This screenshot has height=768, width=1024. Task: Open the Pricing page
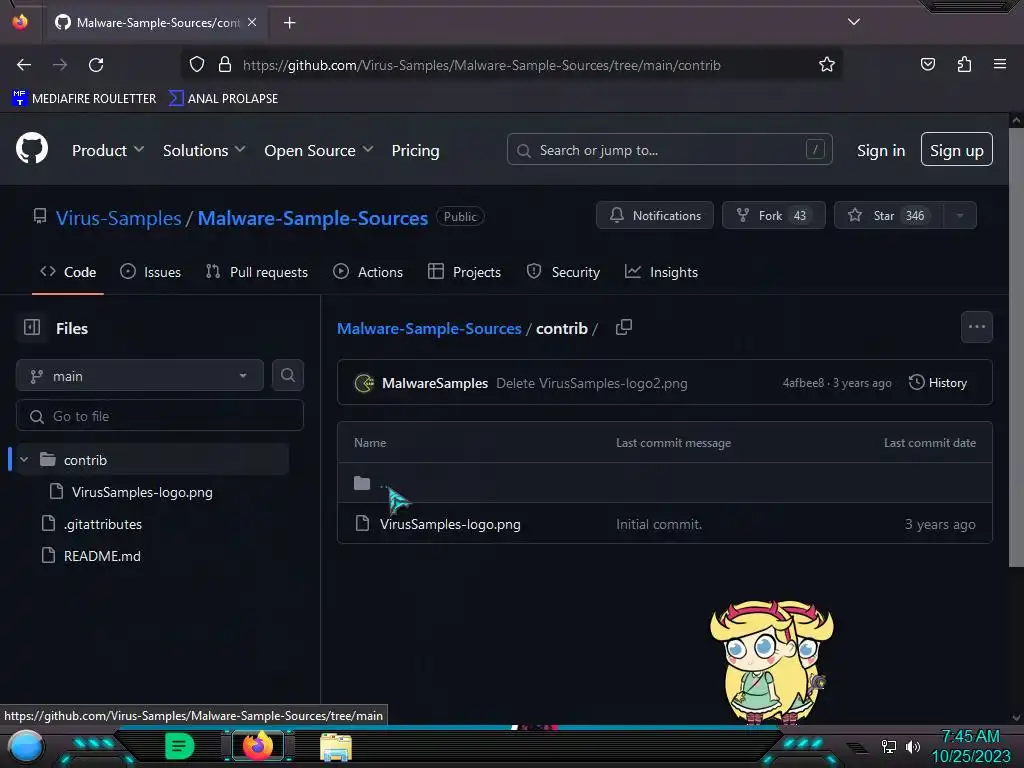coord(415,150)
